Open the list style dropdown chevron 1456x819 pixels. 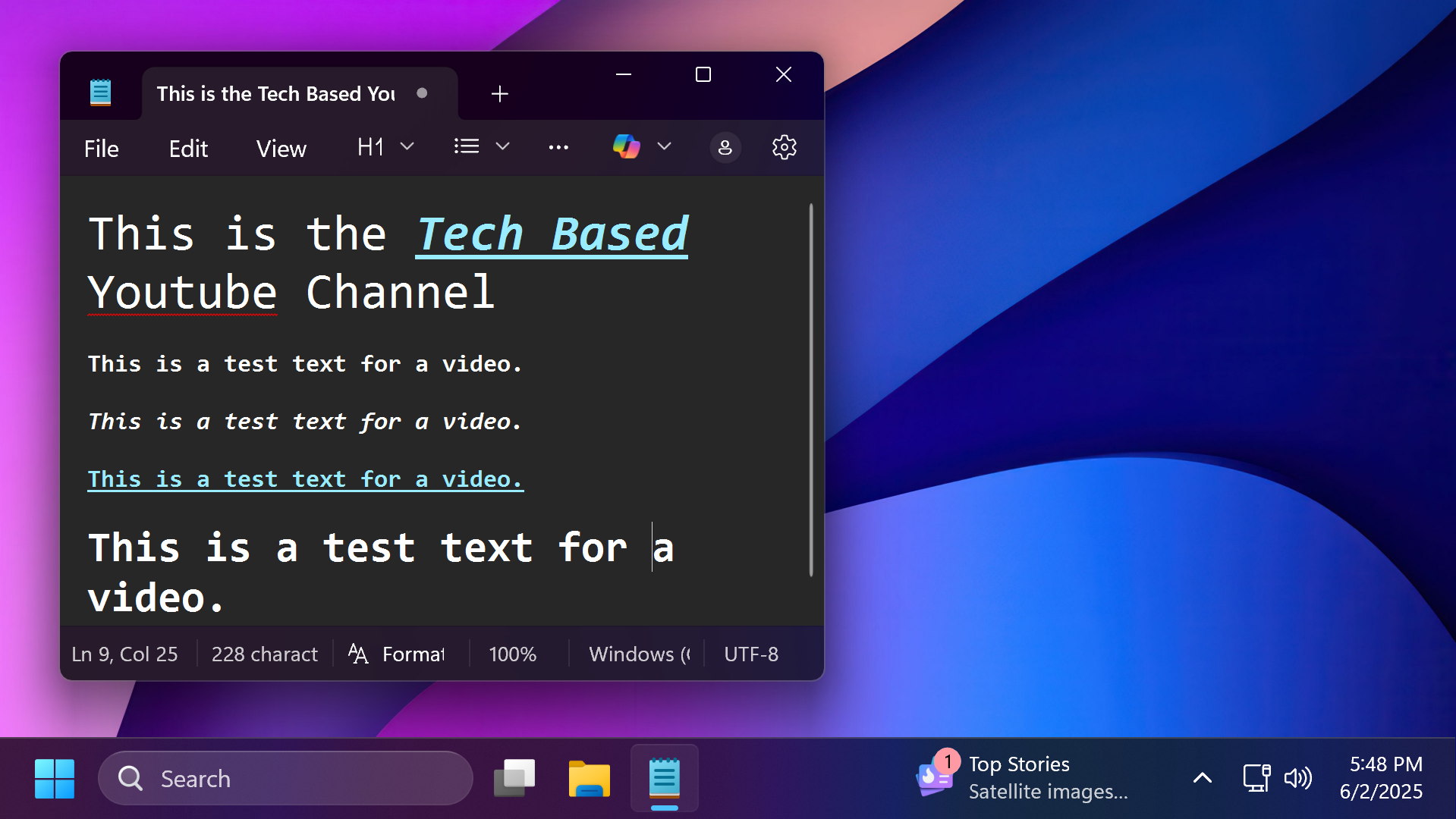pyautogui.click(x=502, y=146)
